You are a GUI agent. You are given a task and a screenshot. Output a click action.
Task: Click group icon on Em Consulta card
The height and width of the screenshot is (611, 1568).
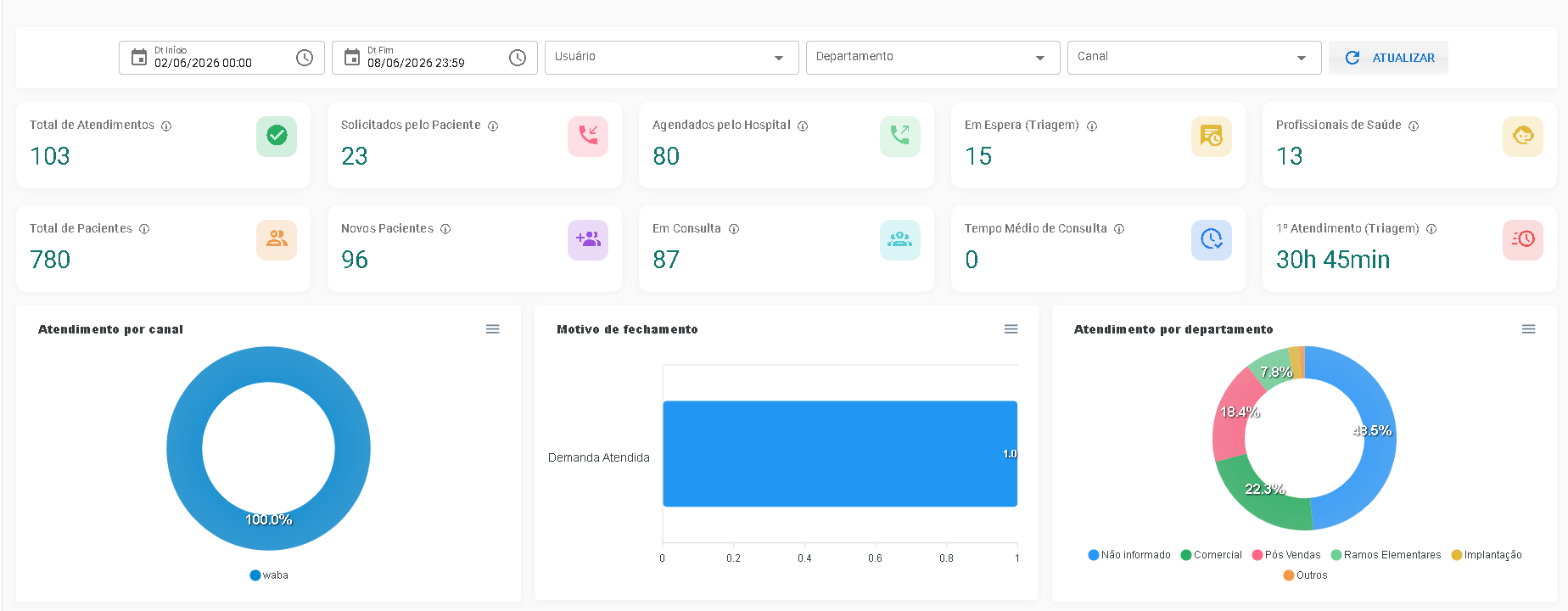pos(900,239)
